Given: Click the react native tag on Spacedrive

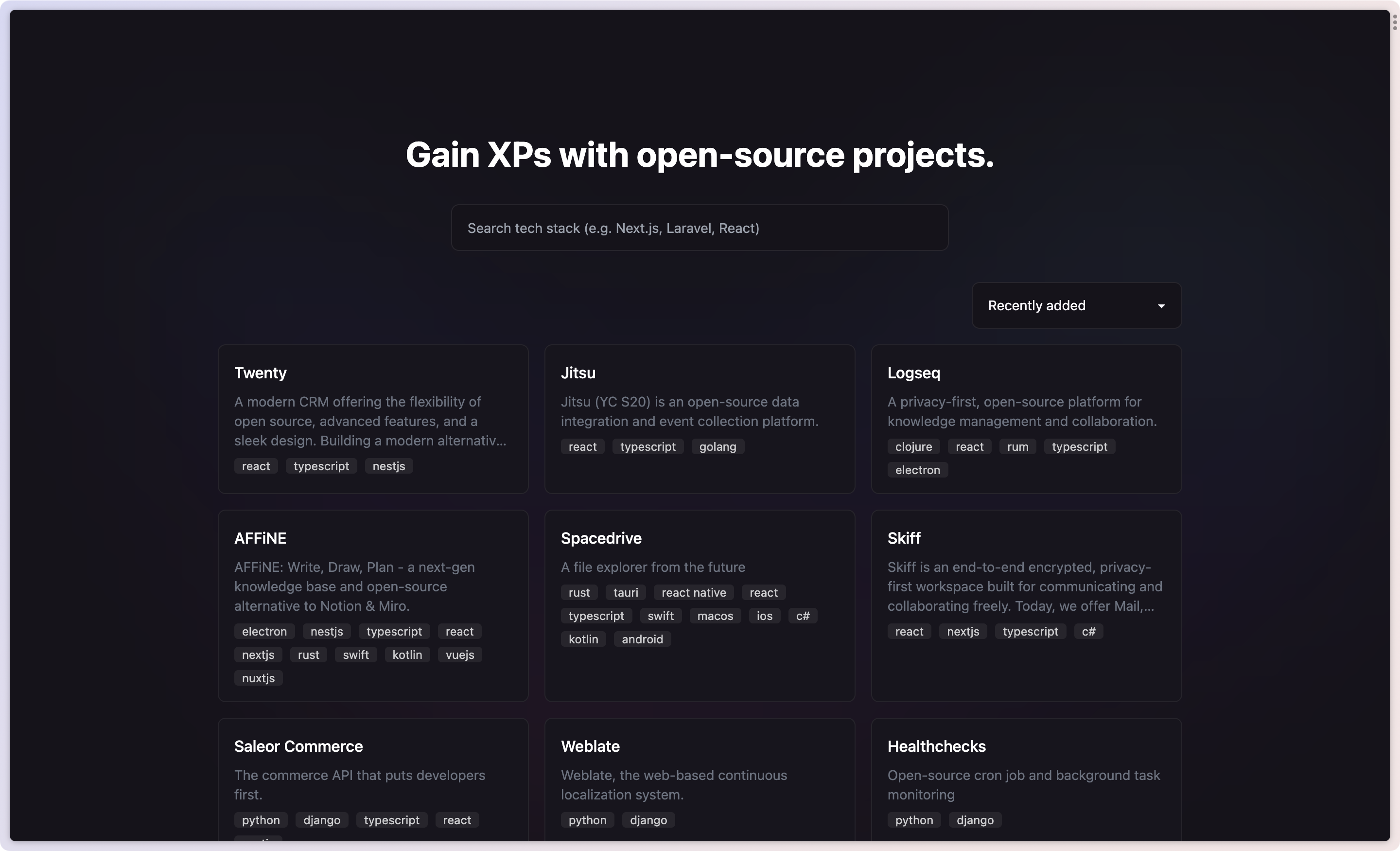Looking at the screenshot, I should point(694,592).
